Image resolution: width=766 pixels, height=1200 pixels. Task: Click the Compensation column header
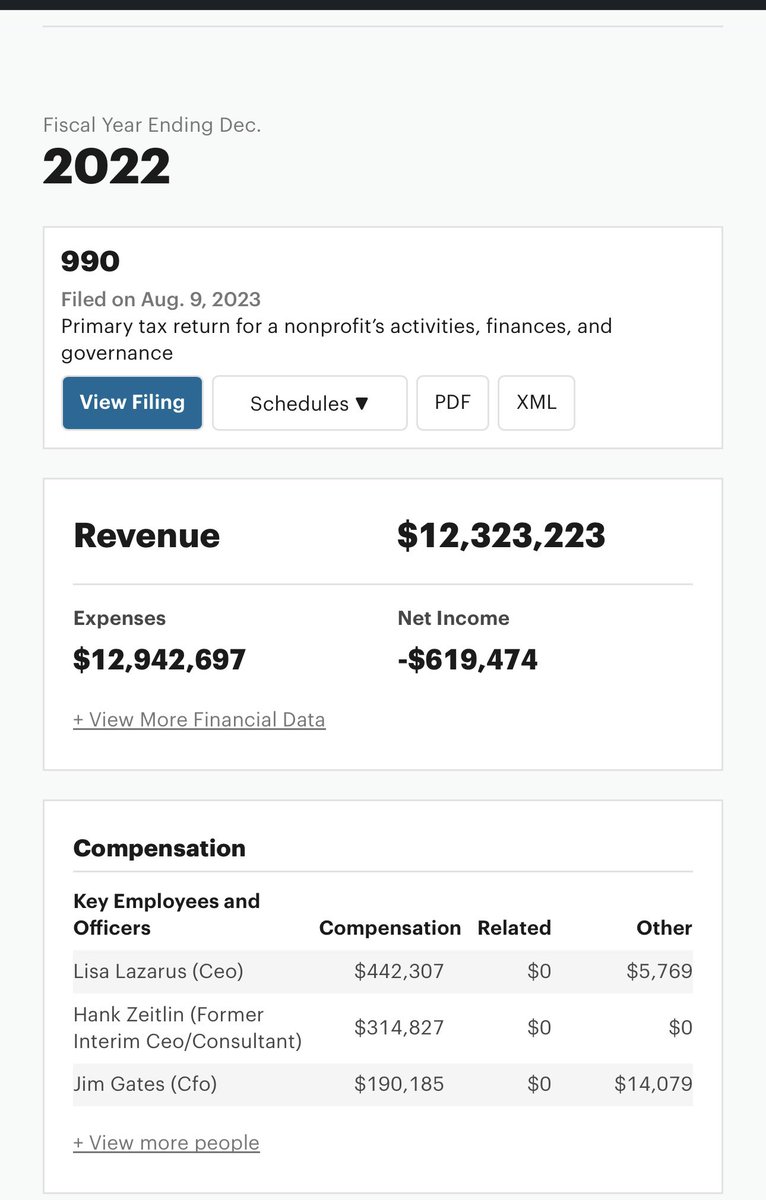390,928
